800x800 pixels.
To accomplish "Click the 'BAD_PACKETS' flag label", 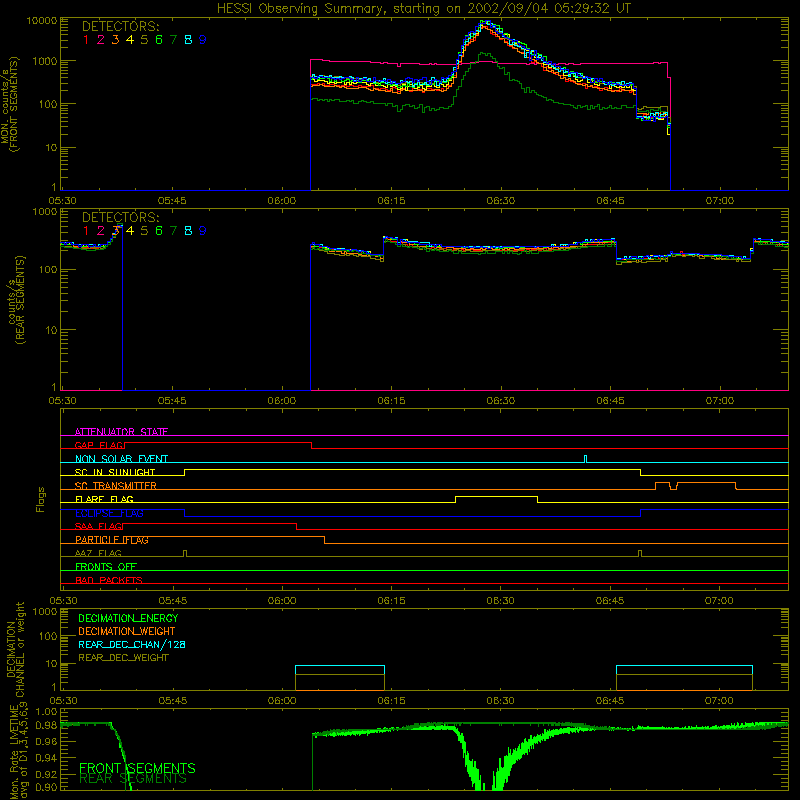I will (x=109, y=580).
